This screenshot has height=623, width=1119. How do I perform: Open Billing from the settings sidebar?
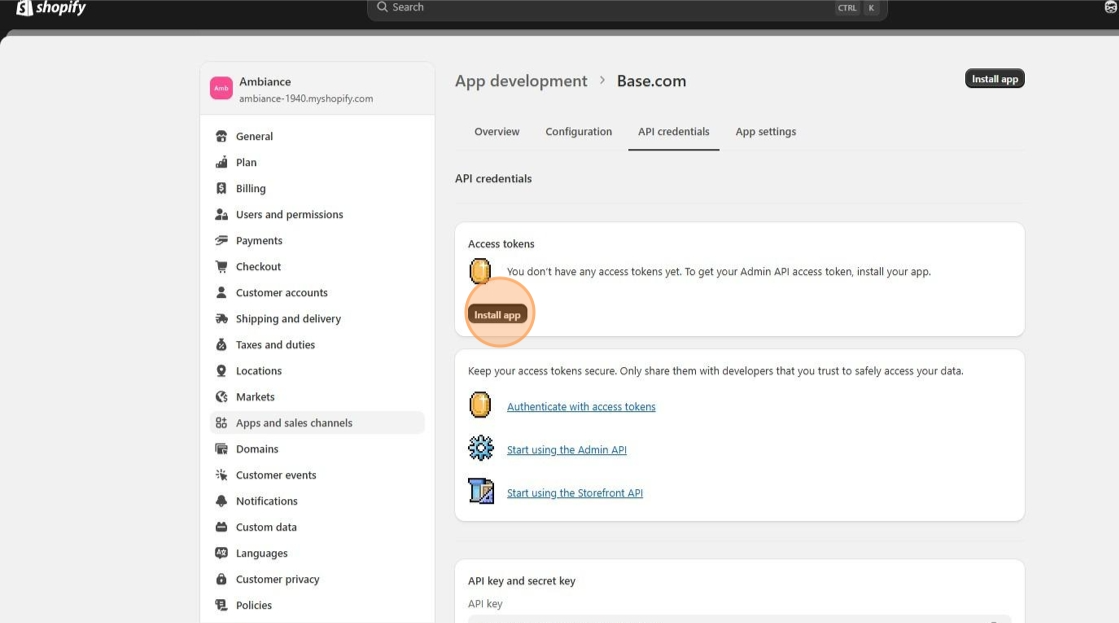(x=250, y=188)
